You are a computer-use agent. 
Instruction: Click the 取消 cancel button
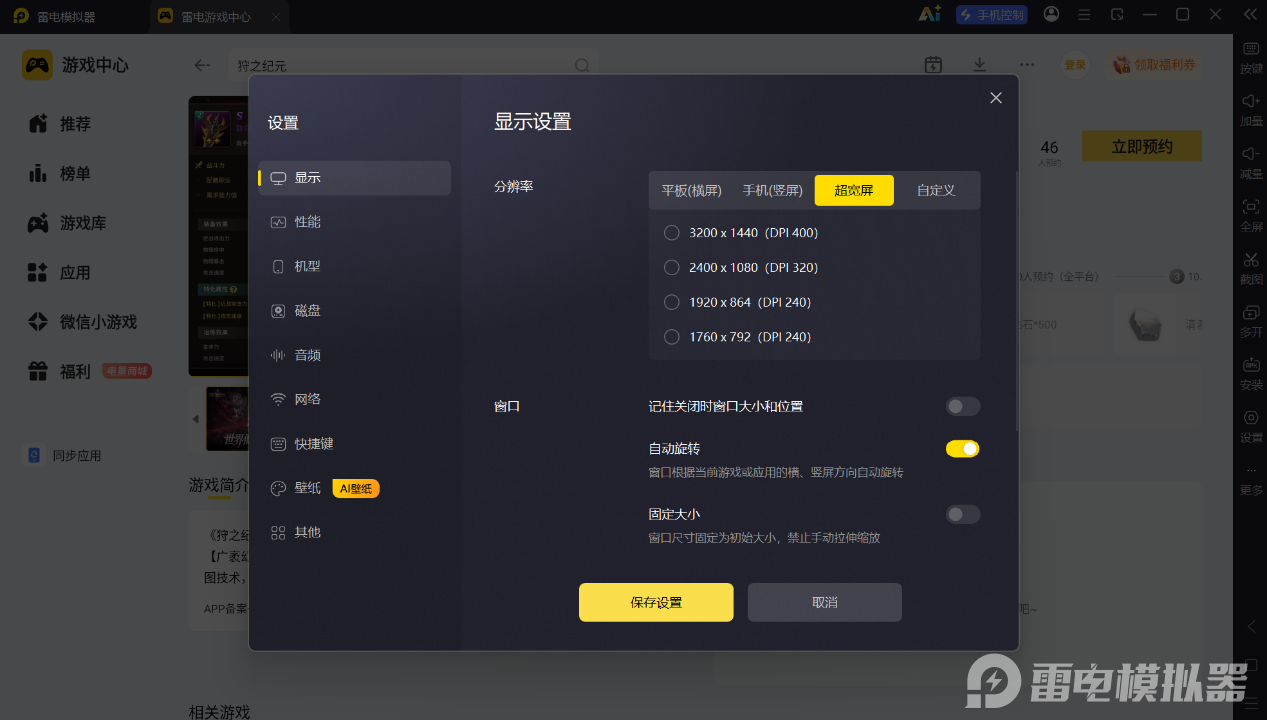[x=825, y=602]
